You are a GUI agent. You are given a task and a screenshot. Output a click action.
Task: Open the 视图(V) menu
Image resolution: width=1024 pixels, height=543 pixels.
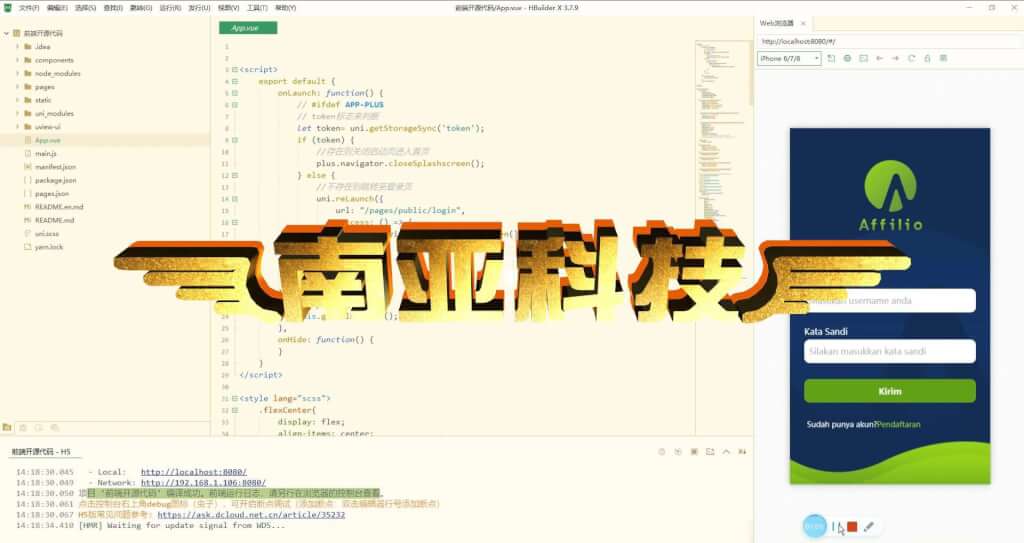point(229,8)
